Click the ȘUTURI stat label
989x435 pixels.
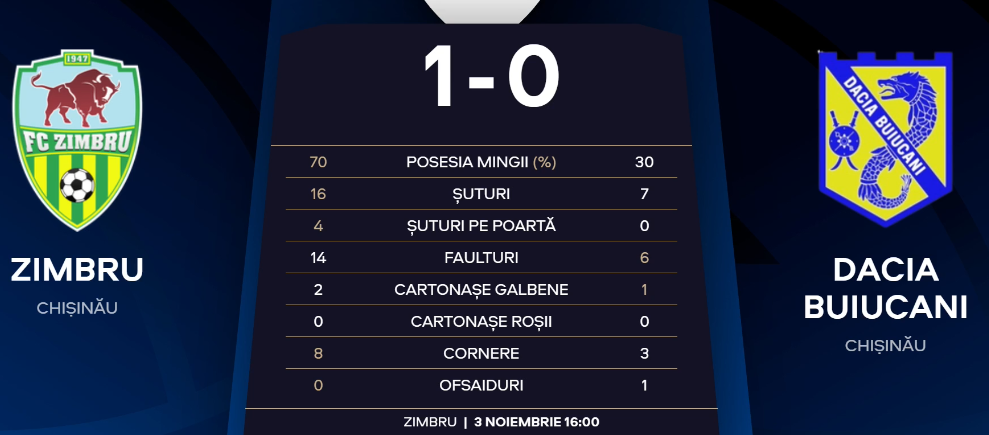[x=481, y=194]
